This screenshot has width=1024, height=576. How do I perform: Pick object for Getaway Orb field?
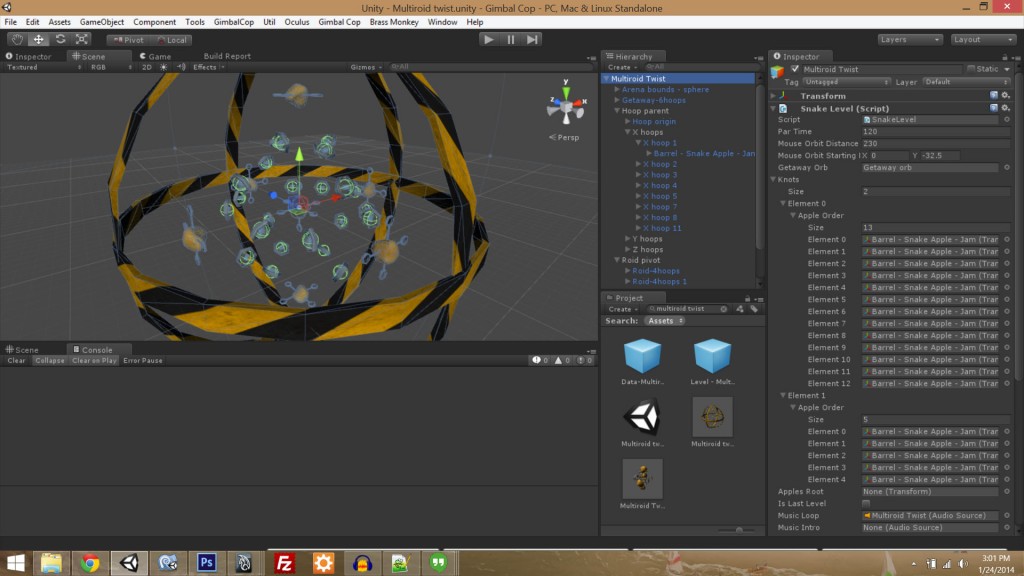click(1007, 168)
